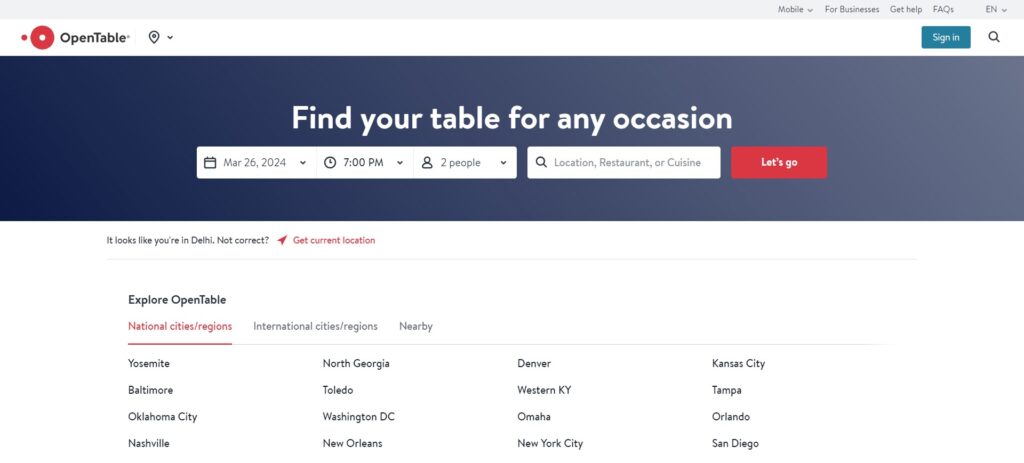Click the OpenTable logo

(x=75, y=38)
